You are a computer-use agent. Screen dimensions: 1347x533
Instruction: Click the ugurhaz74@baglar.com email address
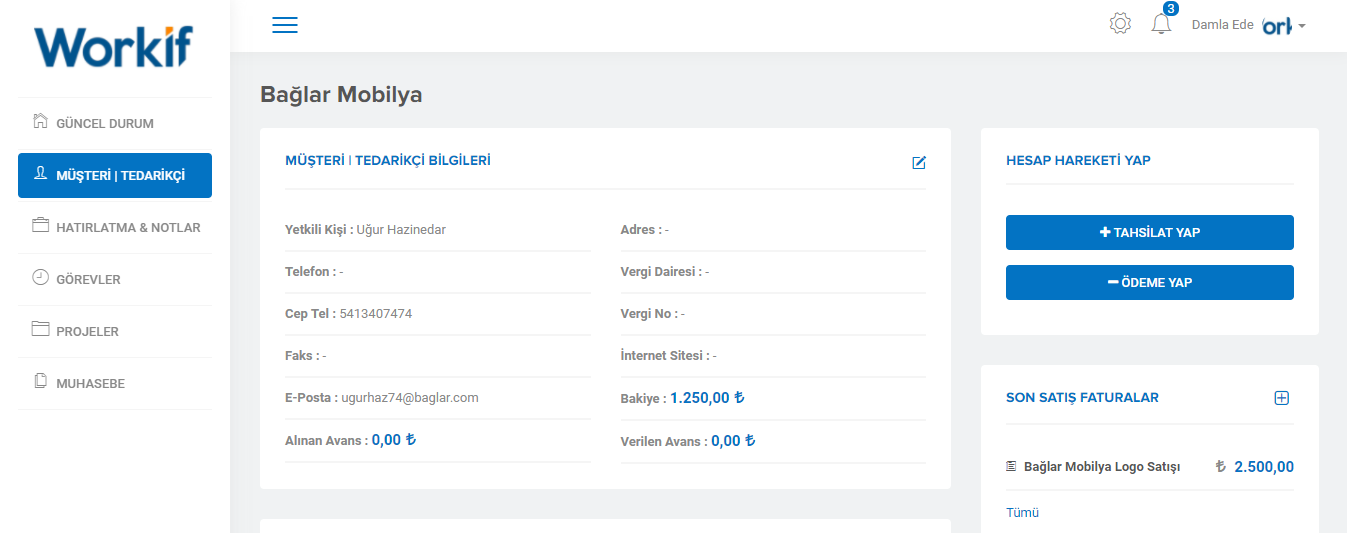tap(410, 397)
